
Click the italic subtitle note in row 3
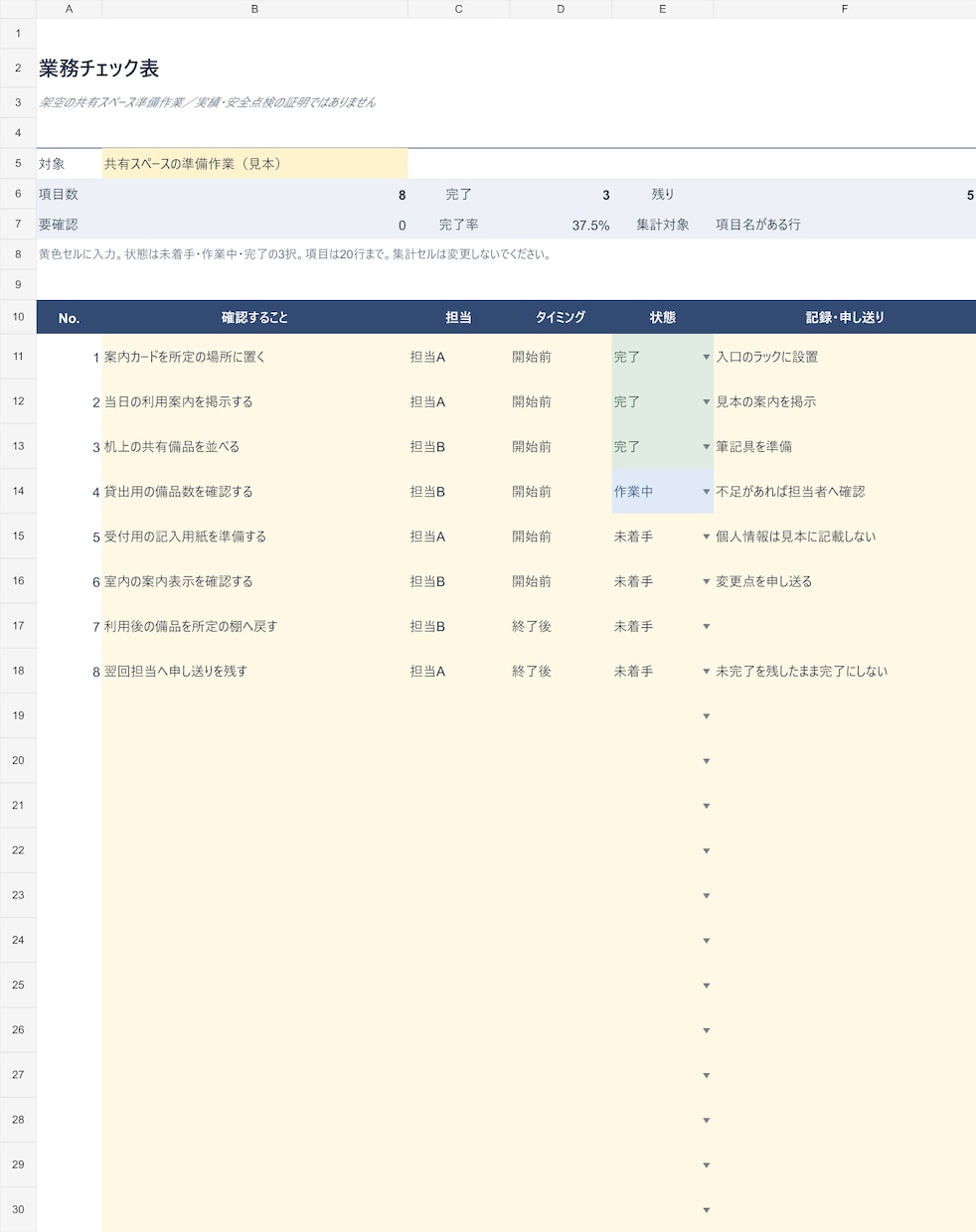pyautogui.click(x=208, y=102)
